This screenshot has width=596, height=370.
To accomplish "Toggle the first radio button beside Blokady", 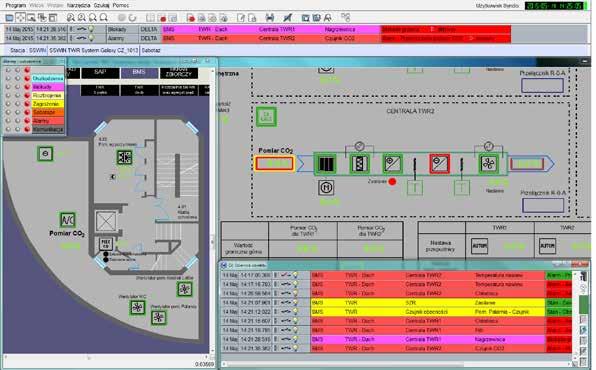I will [8, 87].
